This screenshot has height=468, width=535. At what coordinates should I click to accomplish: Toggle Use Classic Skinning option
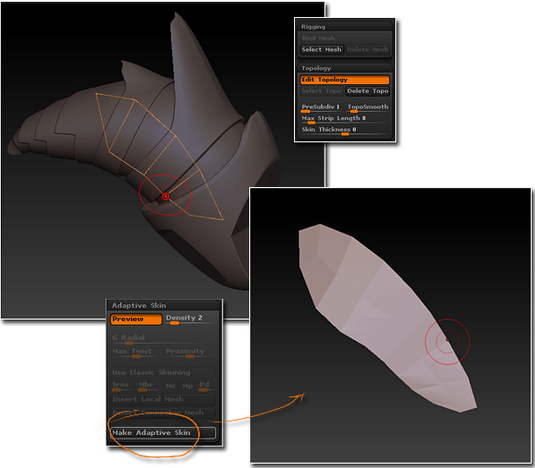pyautogui.click(x=163, y=372)
